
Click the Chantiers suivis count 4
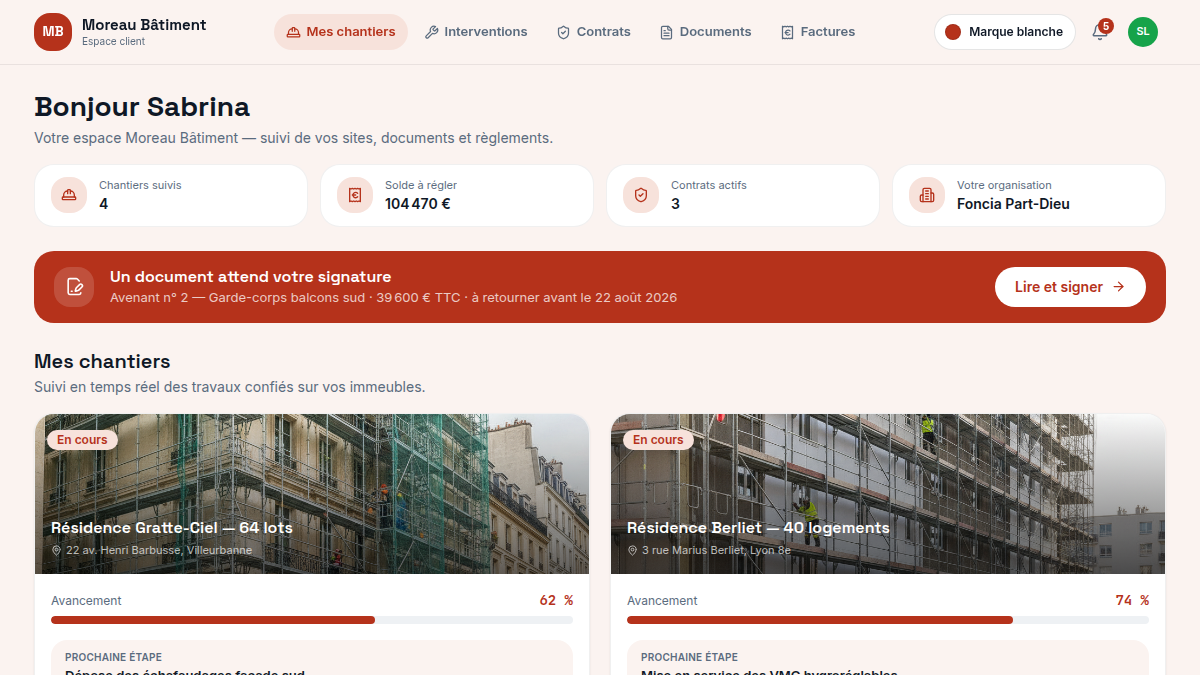[104, 204]
